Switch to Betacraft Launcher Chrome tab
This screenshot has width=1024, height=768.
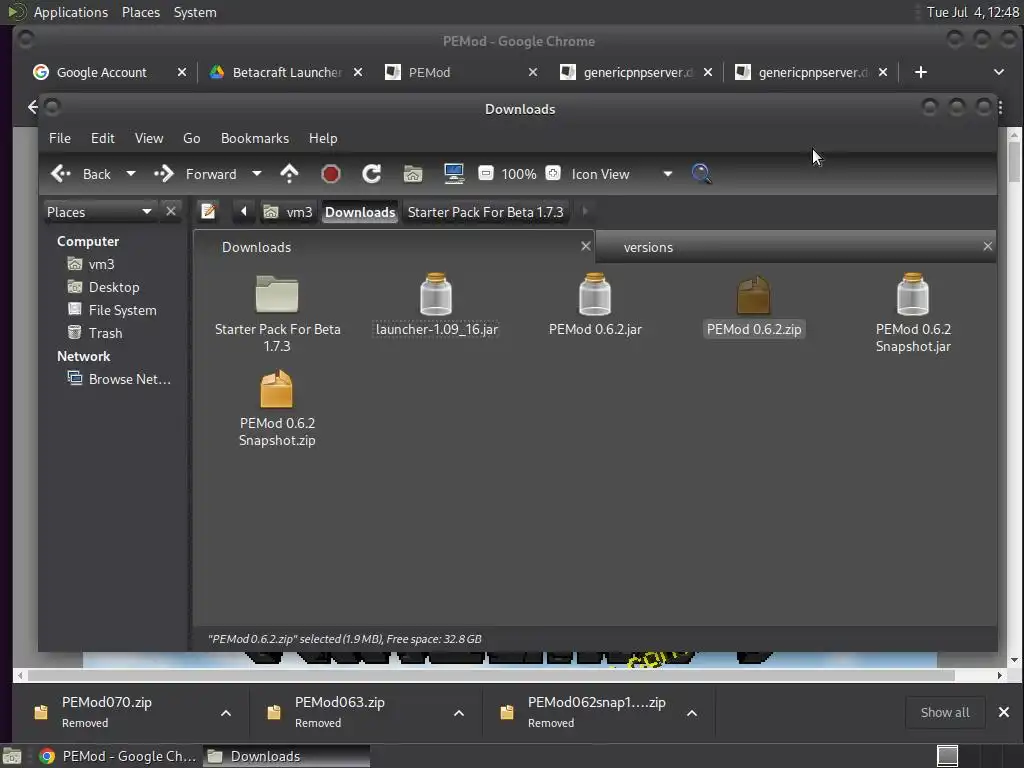(x=286, y=72)
